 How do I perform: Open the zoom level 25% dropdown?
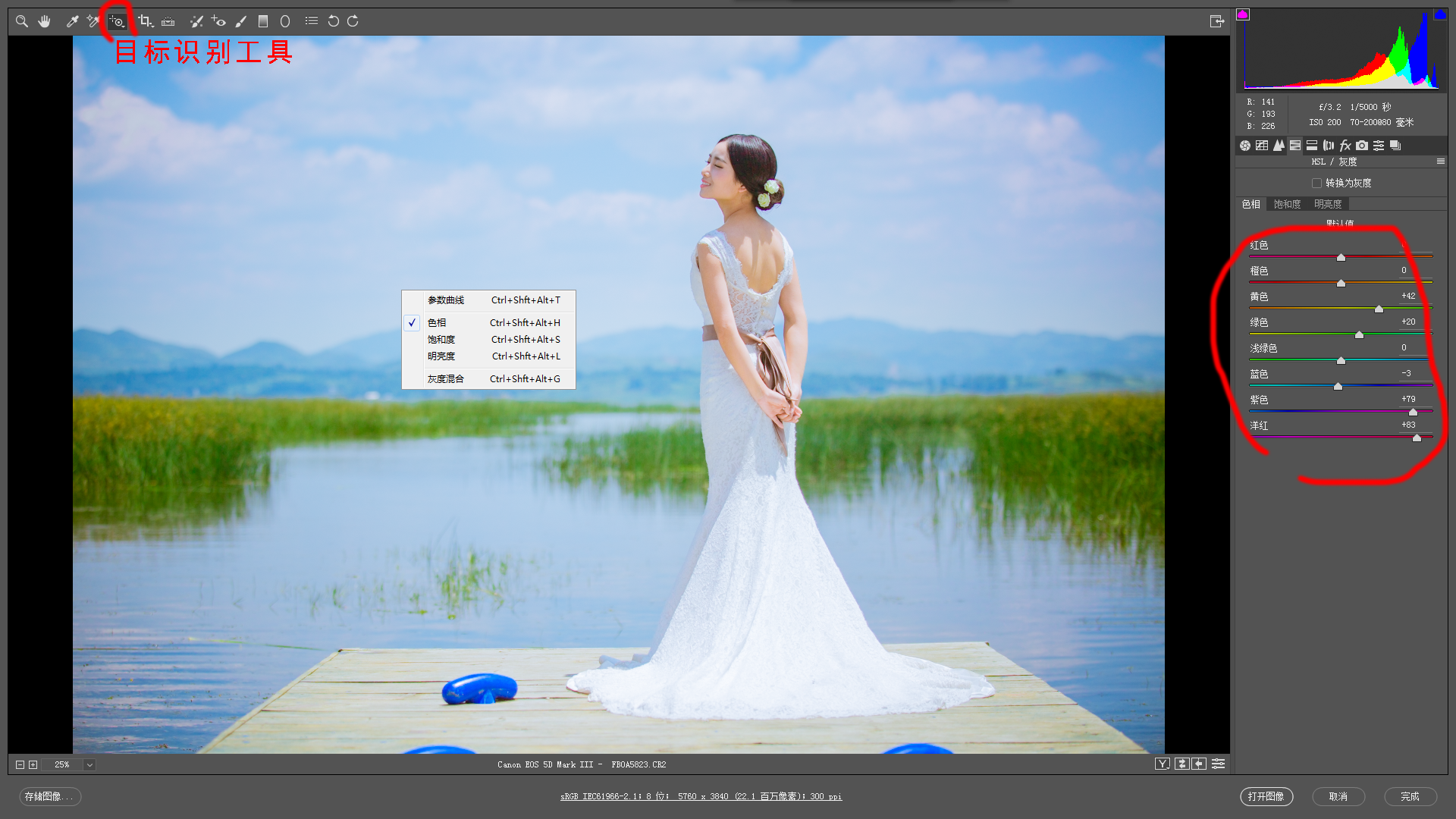[89, 765]
